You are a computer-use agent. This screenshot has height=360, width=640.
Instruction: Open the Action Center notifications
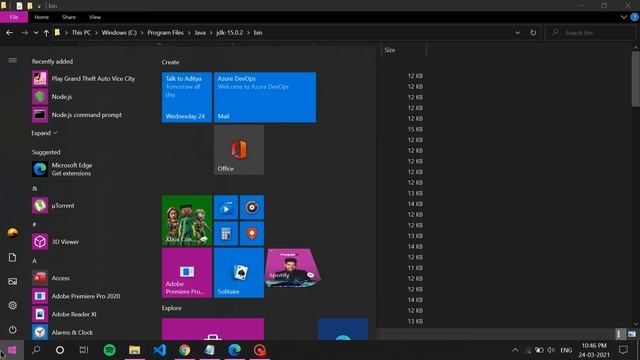tap(623, 350)
